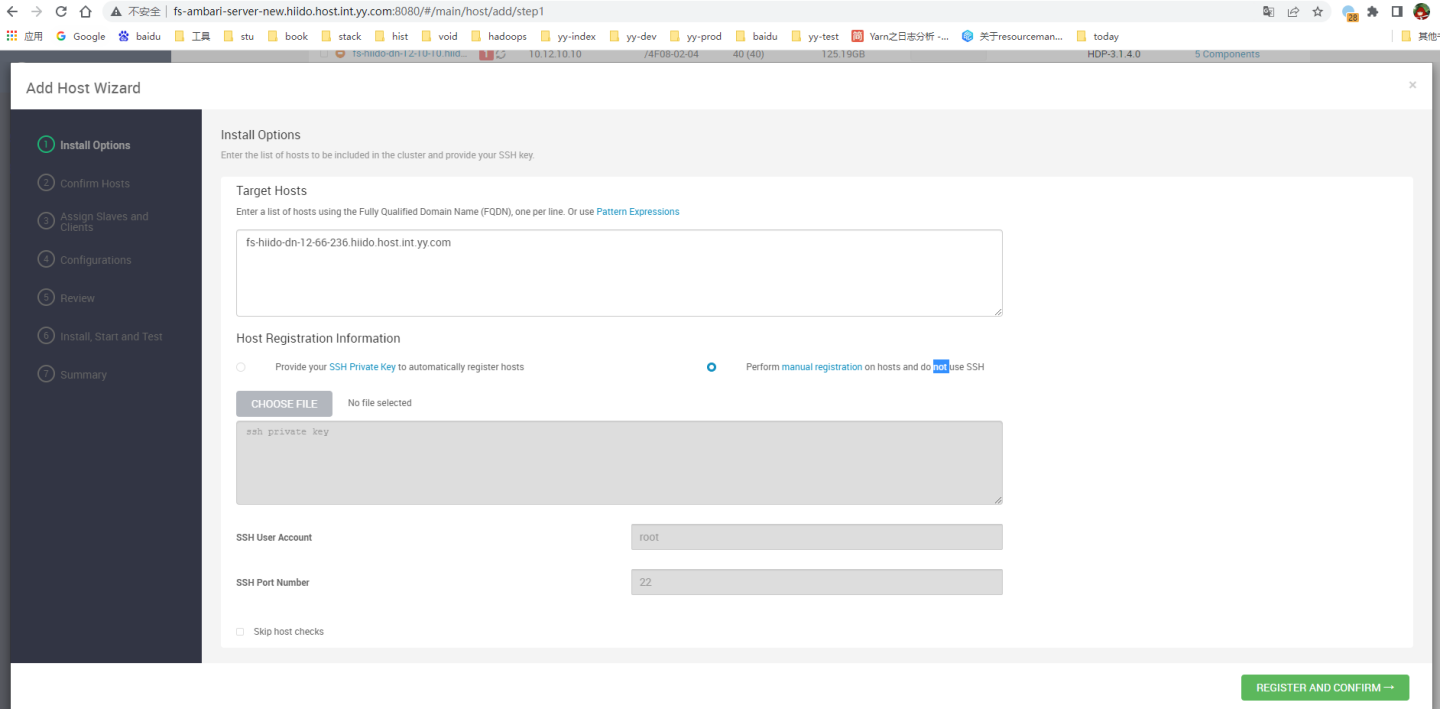
Task: Bookmark this page with the star icon
Action: point(1318,12)
